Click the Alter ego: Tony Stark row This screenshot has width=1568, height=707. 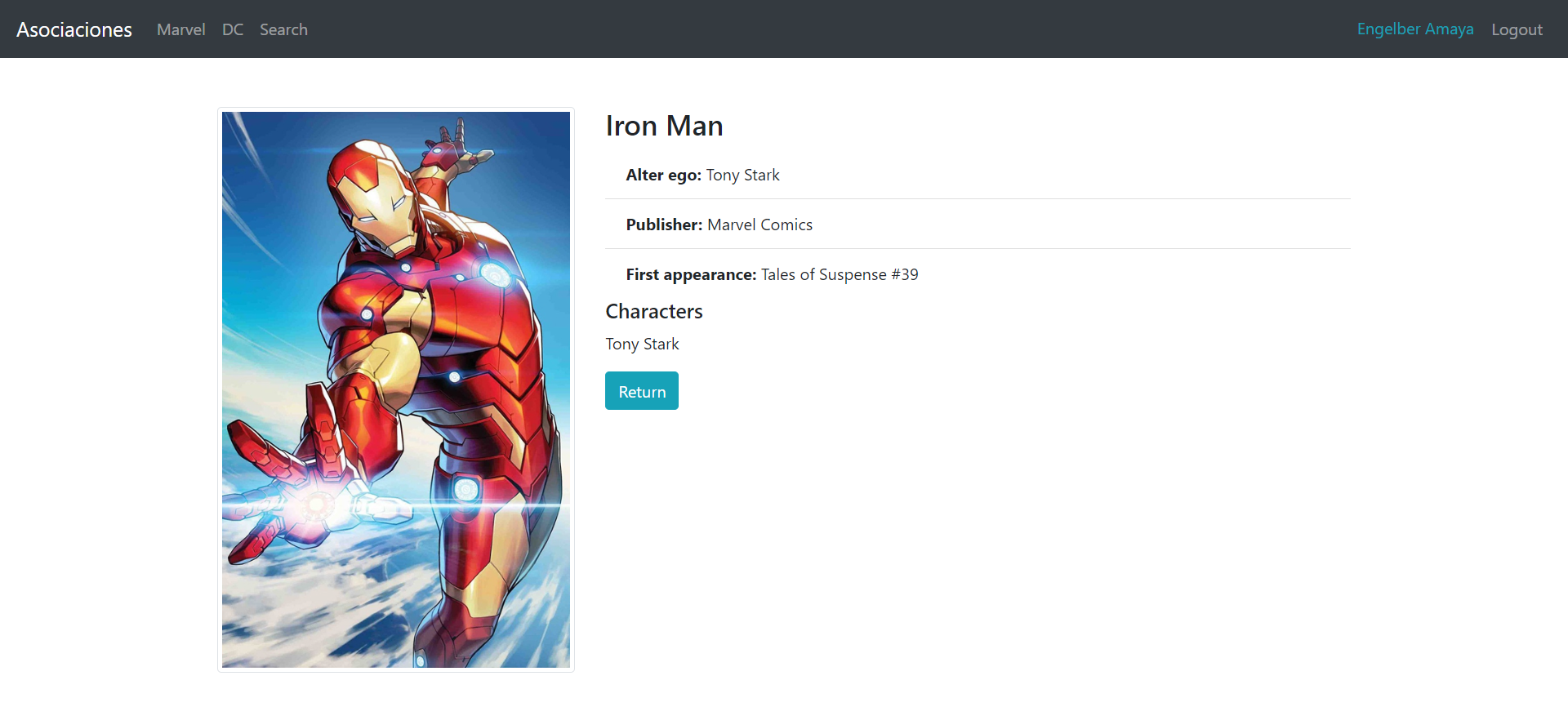[978, 175]
